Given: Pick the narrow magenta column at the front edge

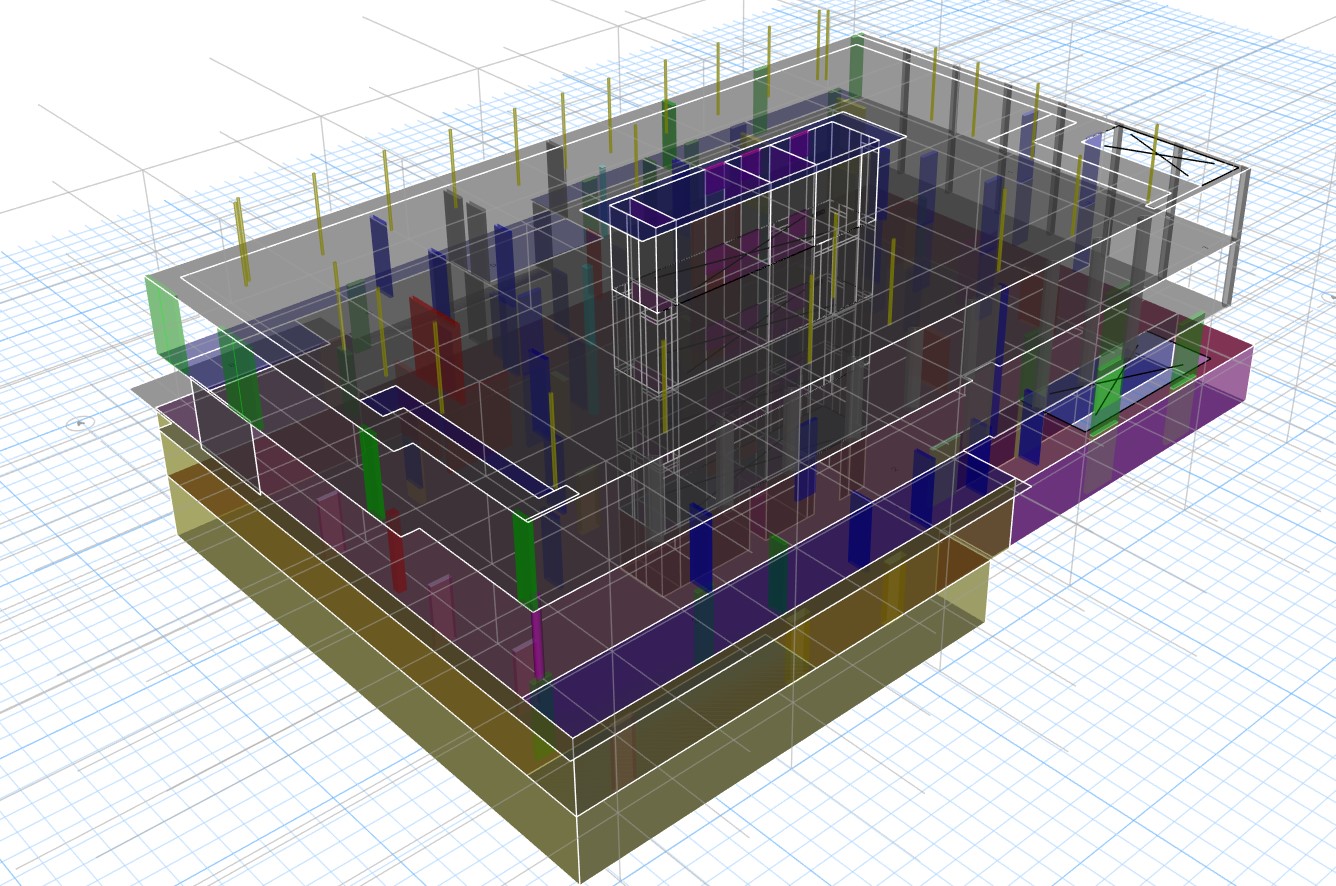Looking at the screenshot, I should point(537,645).
